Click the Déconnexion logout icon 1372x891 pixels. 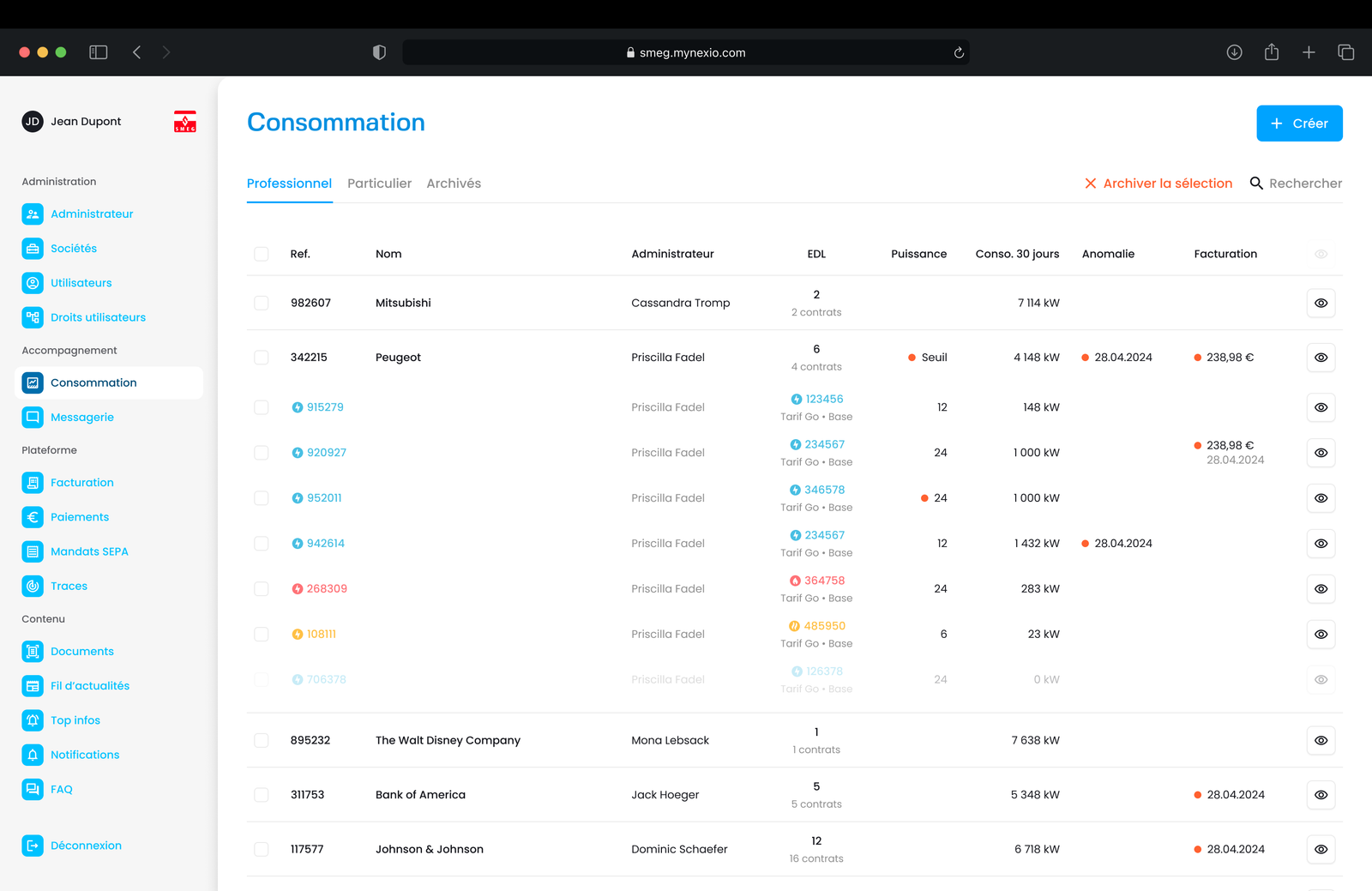point(33,846)
